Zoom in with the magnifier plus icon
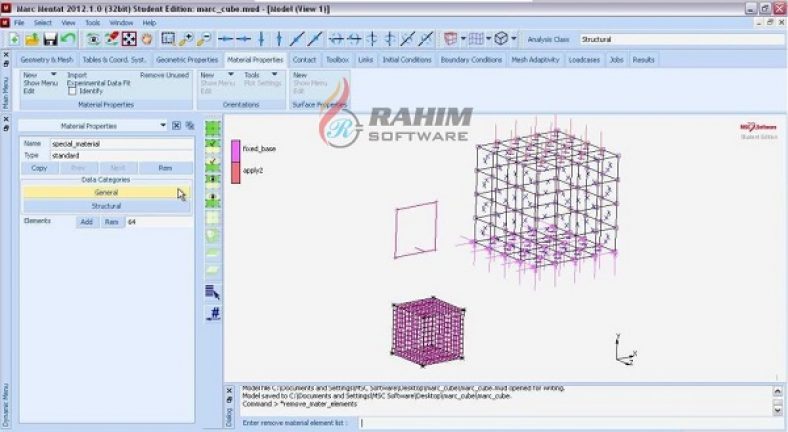The height and width of the screenshot is (432, 788). click(186, 39)
